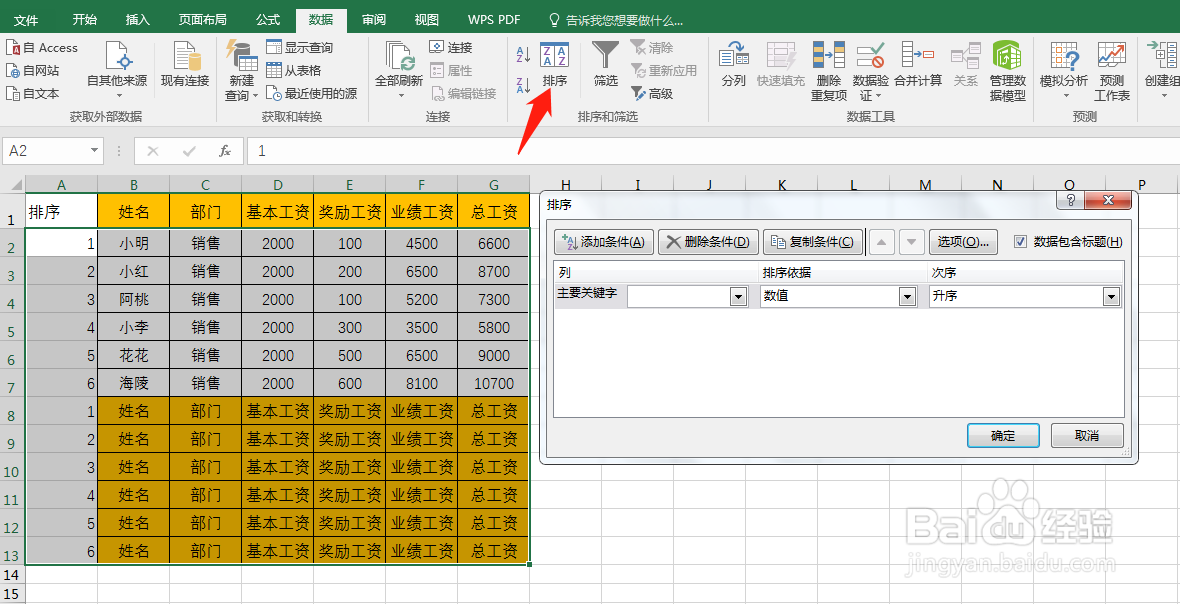
Task: Open 数据验证 data validation
Action: 871,71
